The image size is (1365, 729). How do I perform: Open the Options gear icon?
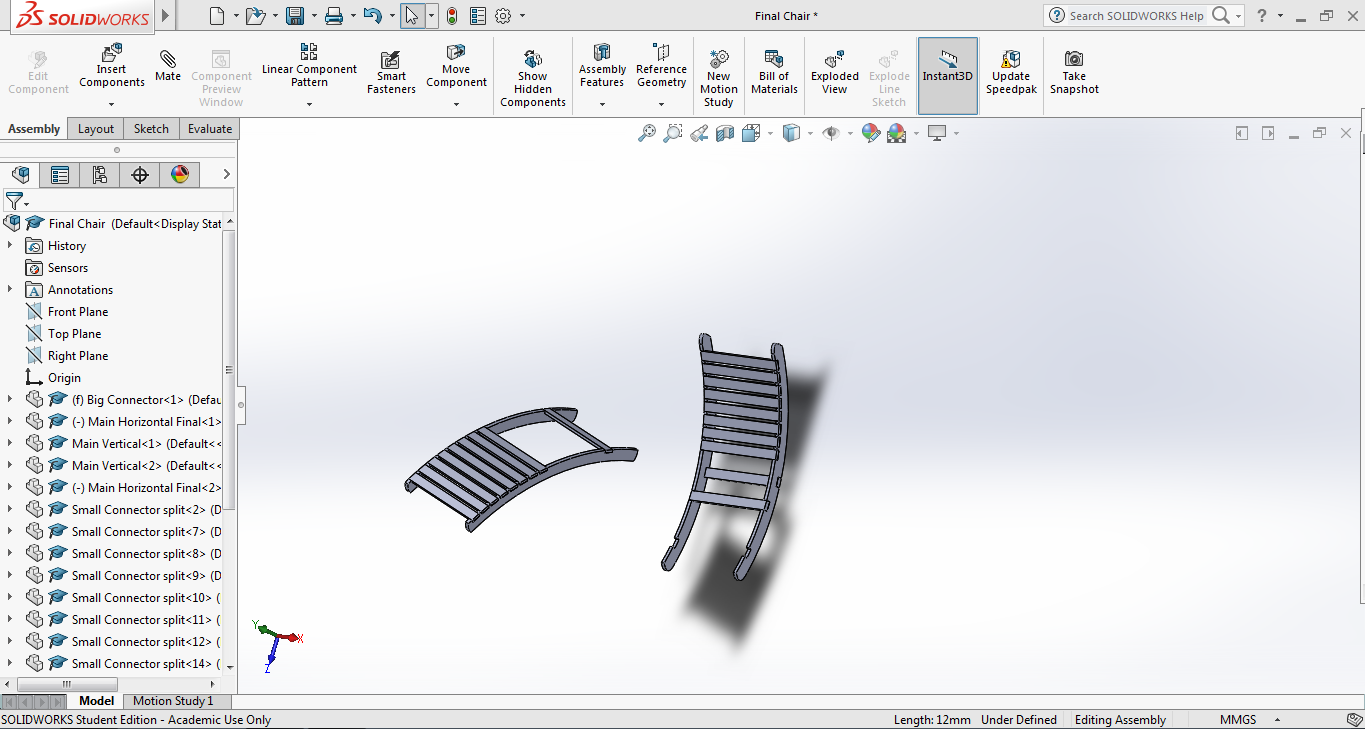(503, 16)
